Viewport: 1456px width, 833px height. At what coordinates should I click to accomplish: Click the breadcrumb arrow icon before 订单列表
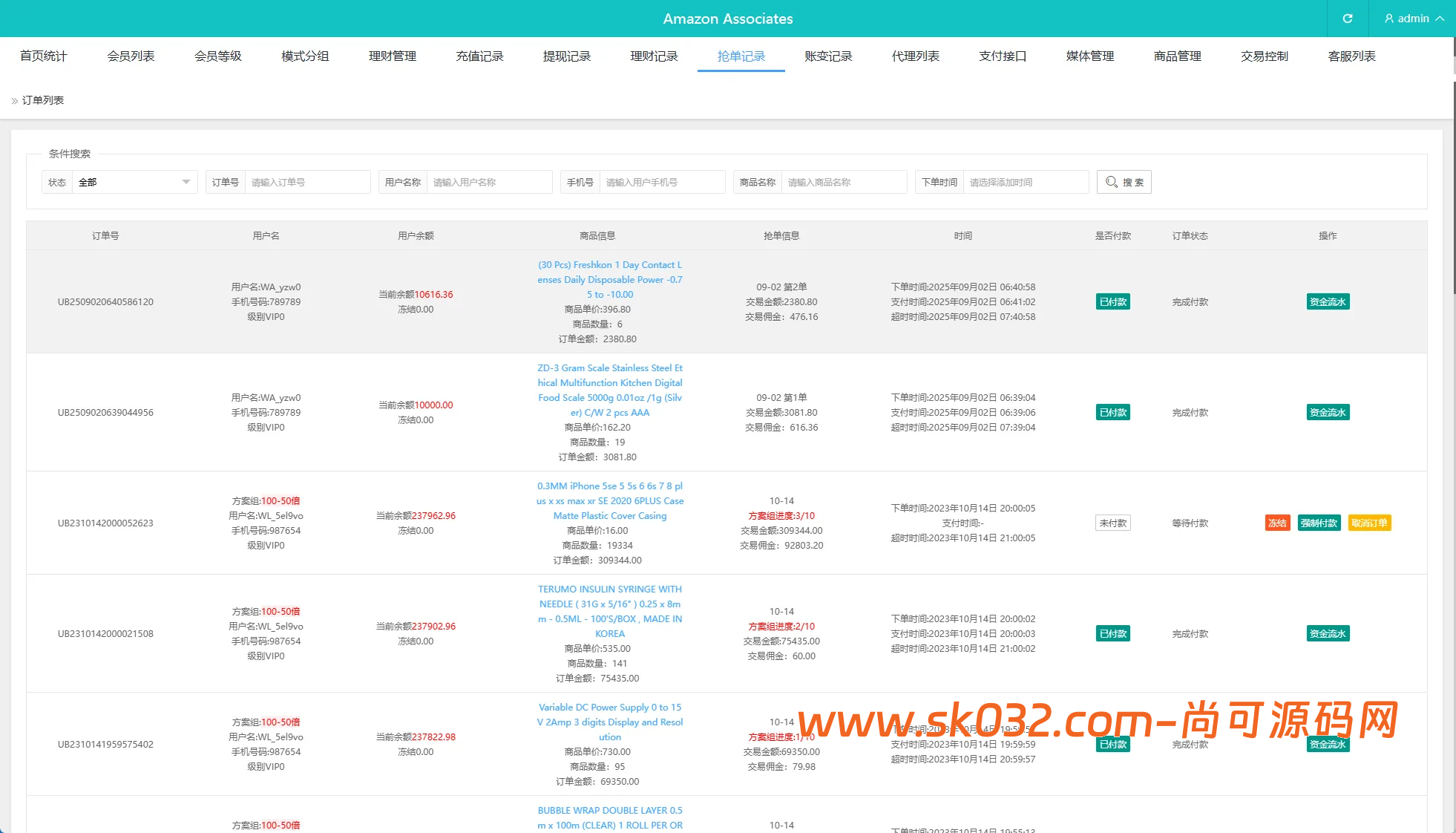coord(14,101)
